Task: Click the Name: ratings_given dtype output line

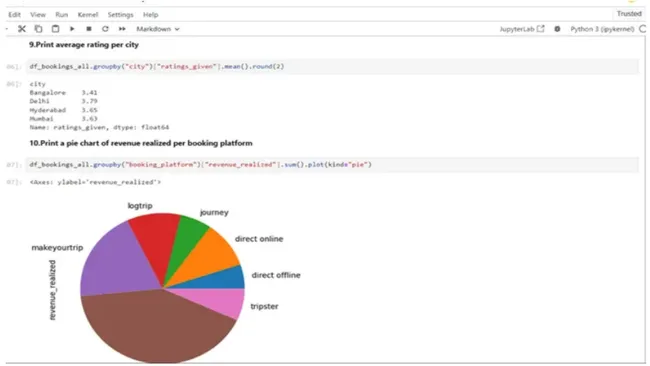Action: click(99, 127)
